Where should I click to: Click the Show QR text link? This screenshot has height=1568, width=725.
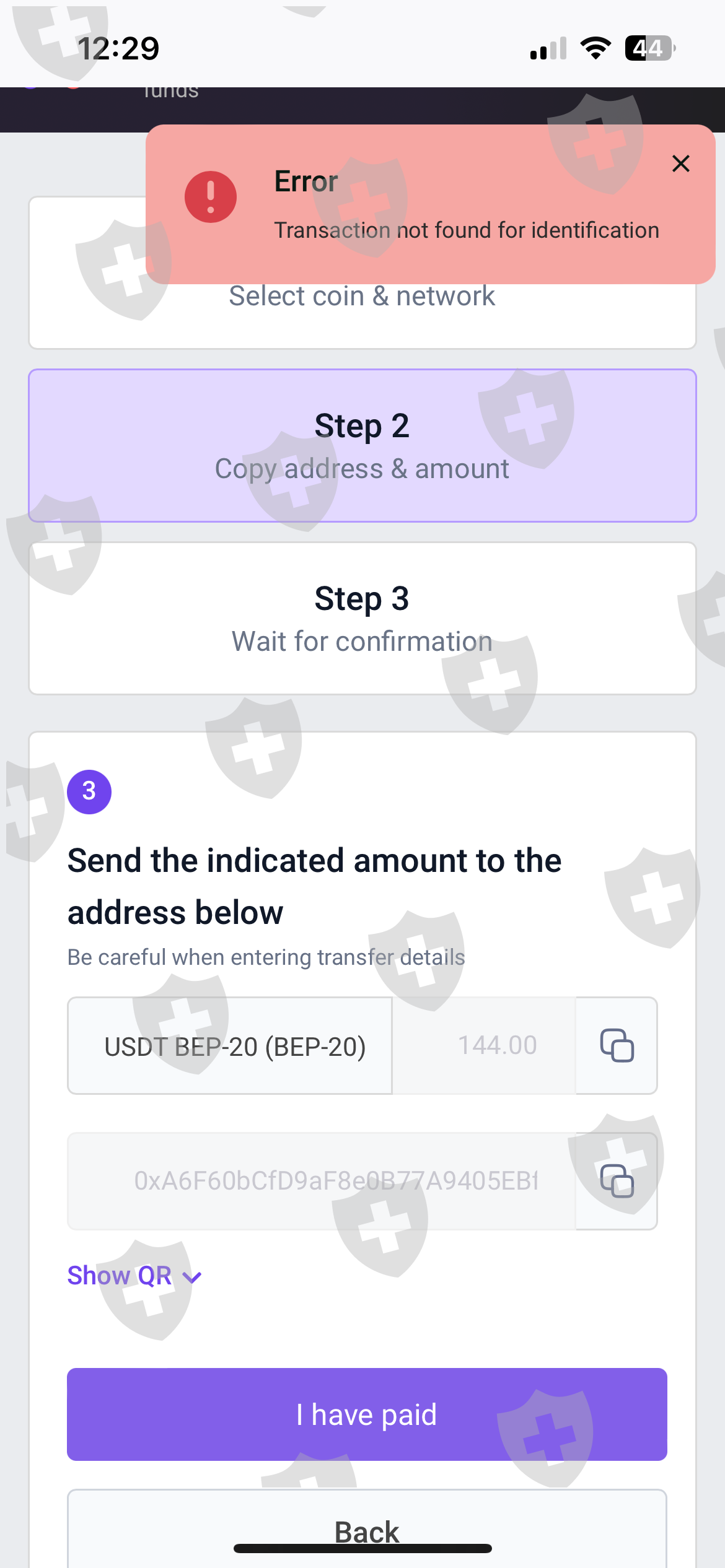120,1276
